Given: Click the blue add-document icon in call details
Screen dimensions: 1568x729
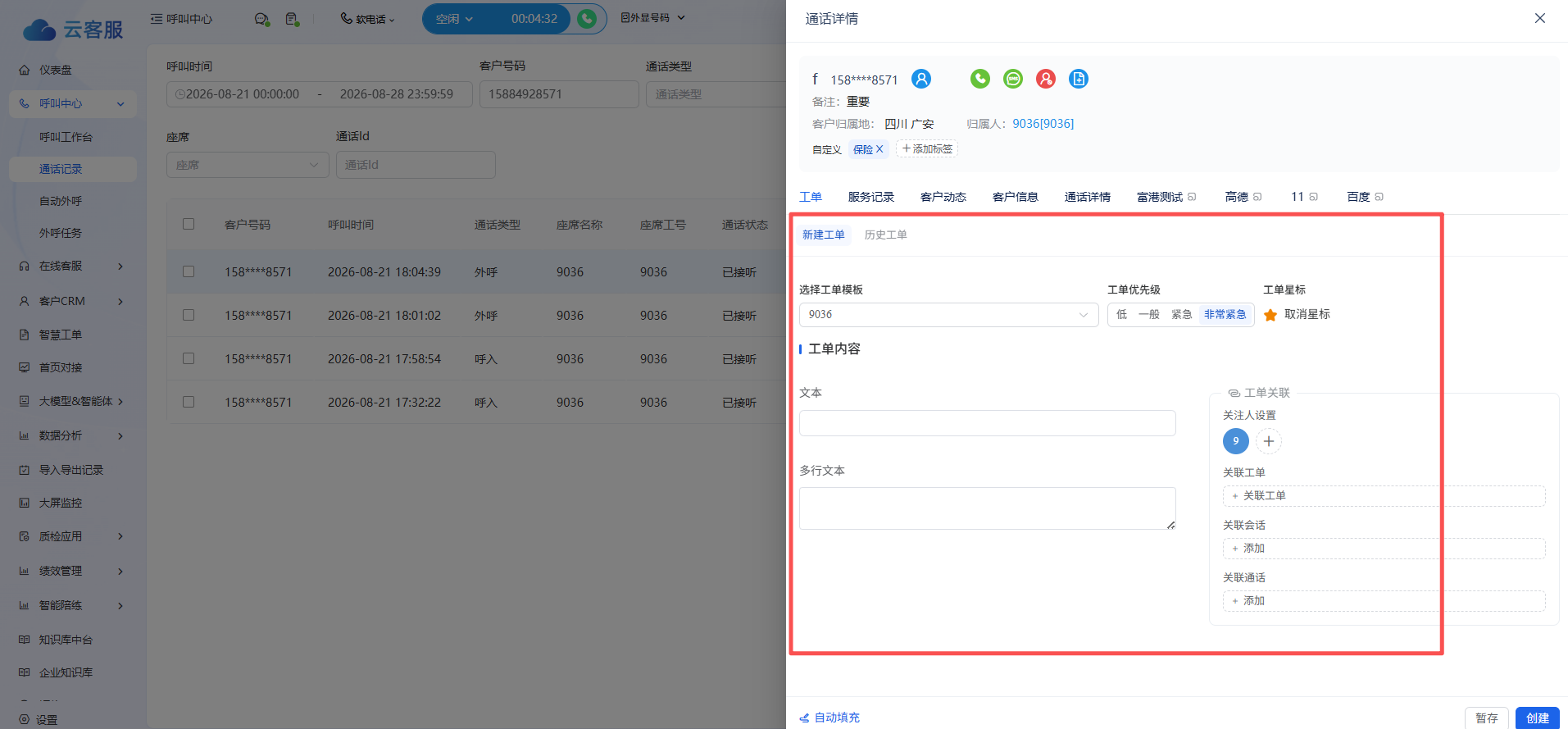Looking at the screenshot, I should pyautogui.click(x=1079, y=79).
